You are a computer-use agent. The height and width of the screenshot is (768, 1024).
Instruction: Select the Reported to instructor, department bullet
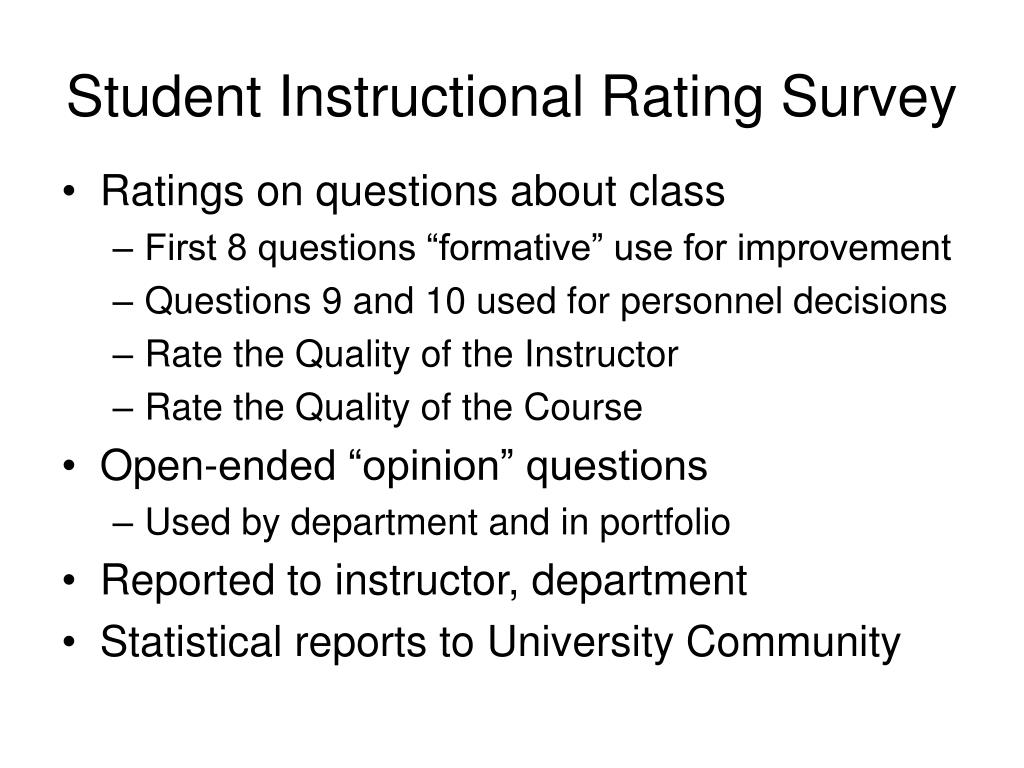click(424, 582)
